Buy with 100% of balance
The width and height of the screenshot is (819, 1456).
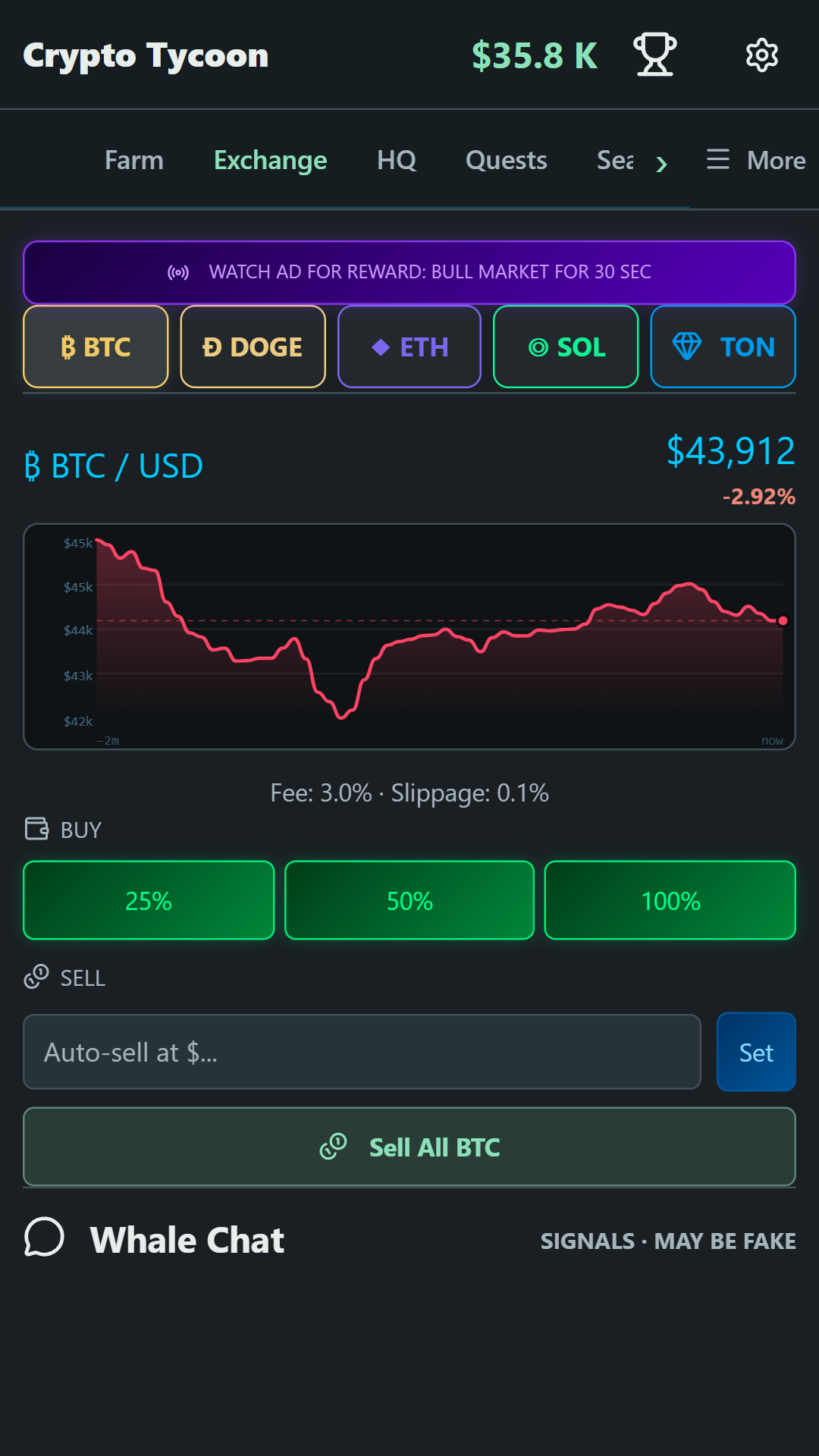click(x=670, y=900)
